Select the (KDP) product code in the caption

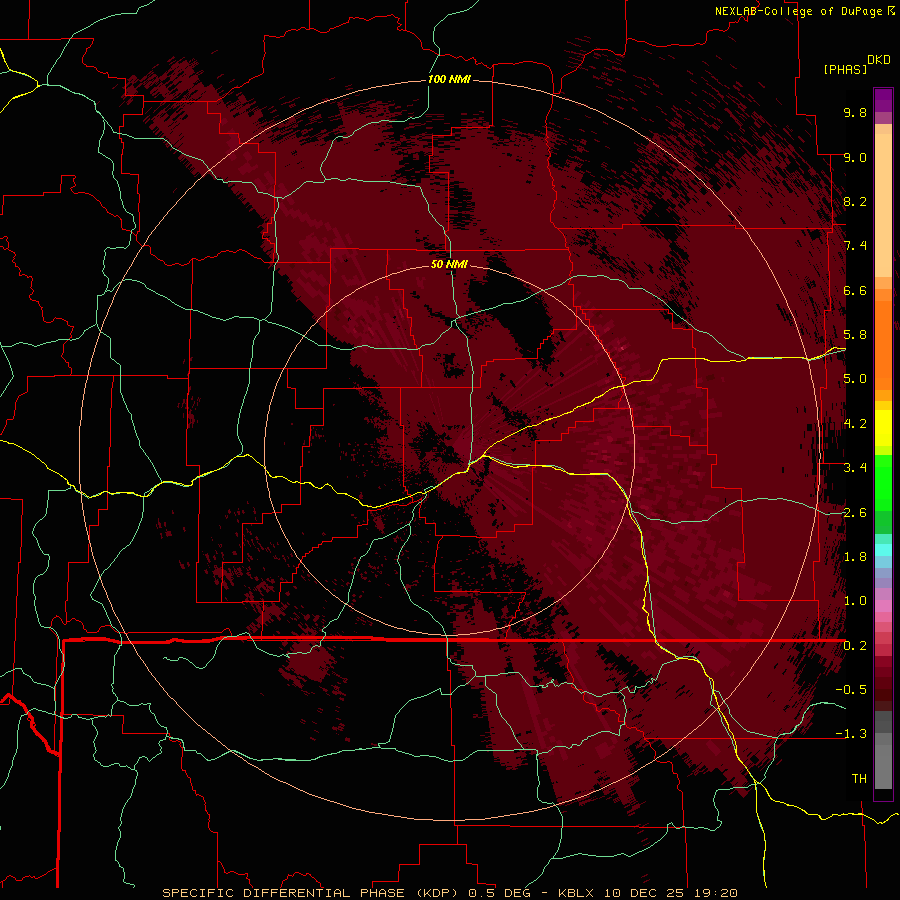pos(437,893)
